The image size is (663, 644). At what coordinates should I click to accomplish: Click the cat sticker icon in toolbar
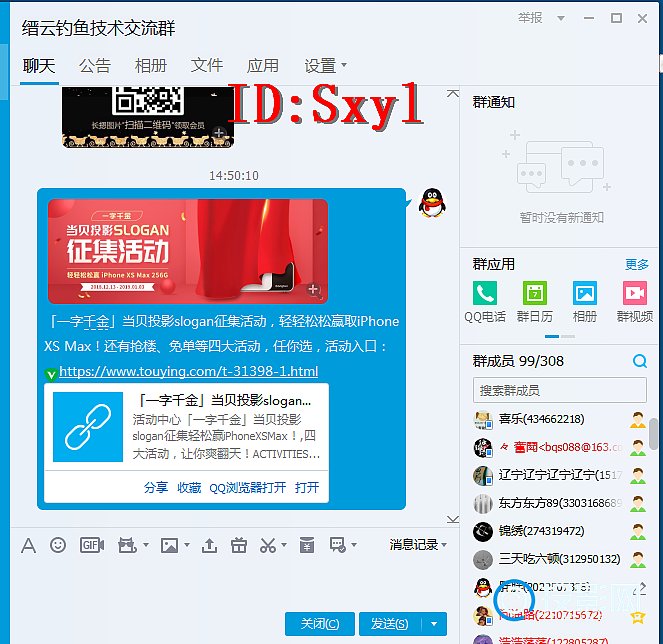pos(127,545)
